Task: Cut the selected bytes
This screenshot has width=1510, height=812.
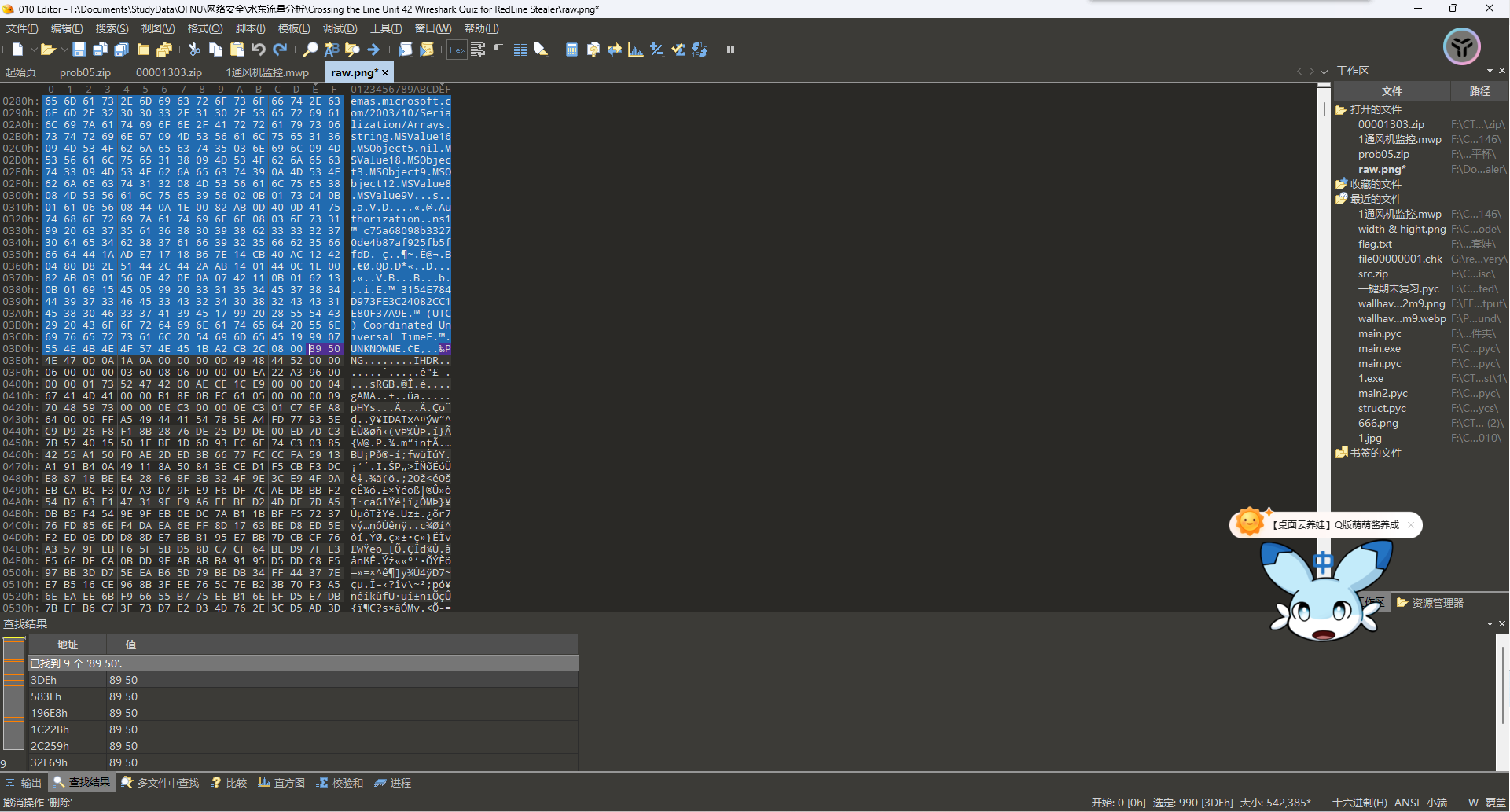Action: pyautogui.click(x=194, y=49)
